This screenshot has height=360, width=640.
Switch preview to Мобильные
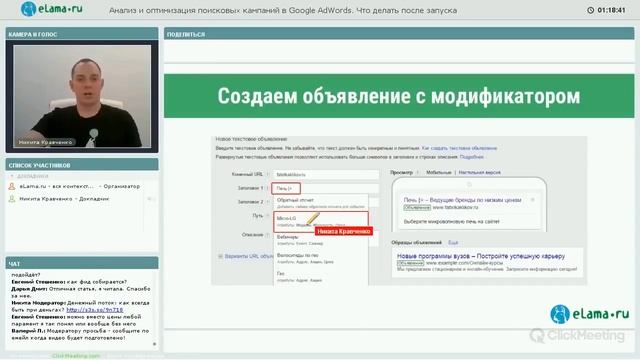(x=438, y=173)
